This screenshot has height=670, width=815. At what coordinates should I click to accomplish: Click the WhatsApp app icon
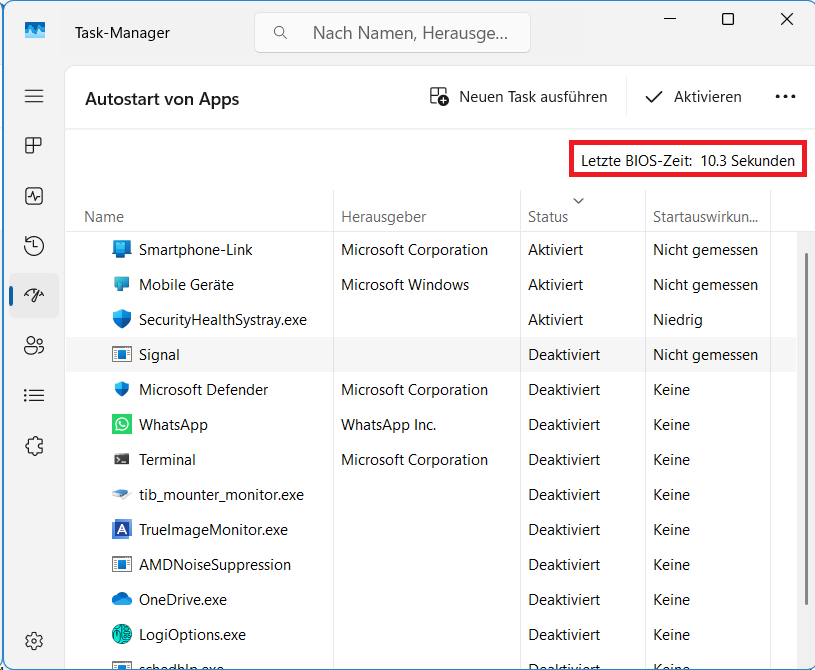click(122, 424)
